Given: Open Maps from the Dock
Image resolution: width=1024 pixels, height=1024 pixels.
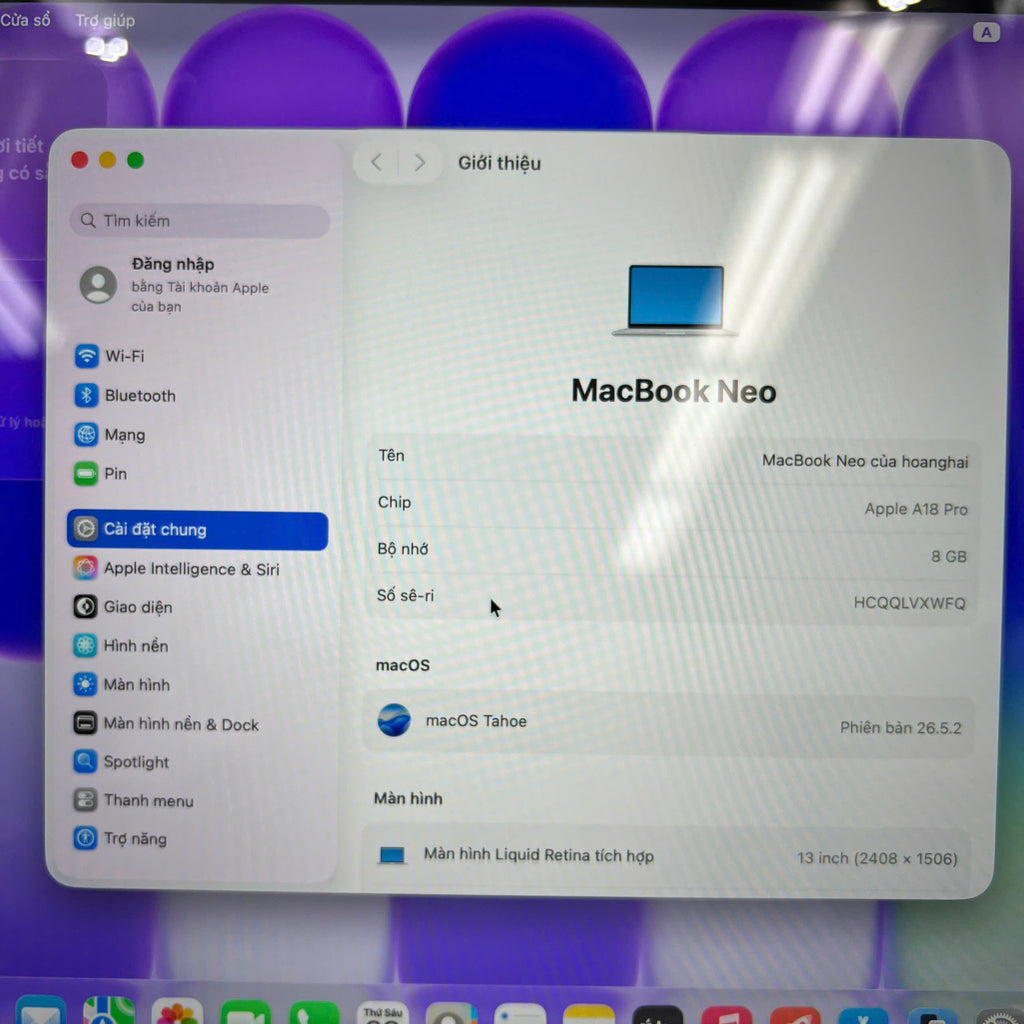Looking at the screenshot, I should (x=109, y=1010).
